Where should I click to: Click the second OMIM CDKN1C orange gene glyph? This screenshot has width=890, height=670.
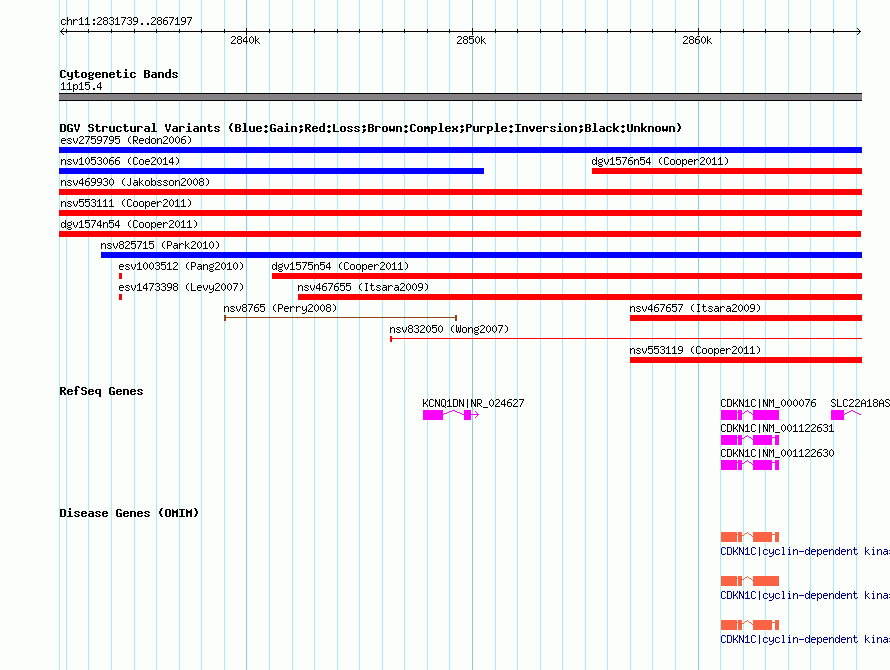(x=750, y=581)
